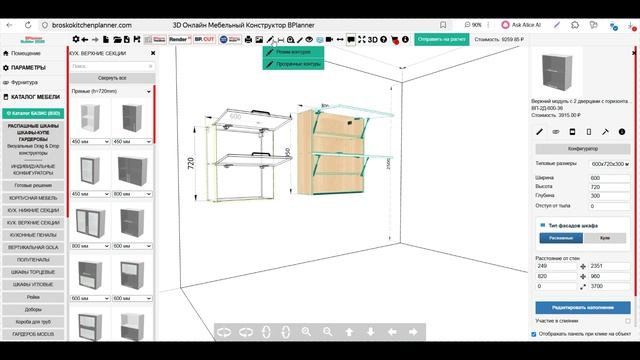Viewport: 640px width, 360px height.
Task: Open the КОРПУСНАЯ МЕБЕЛЬ category
Action: (33, 198)
